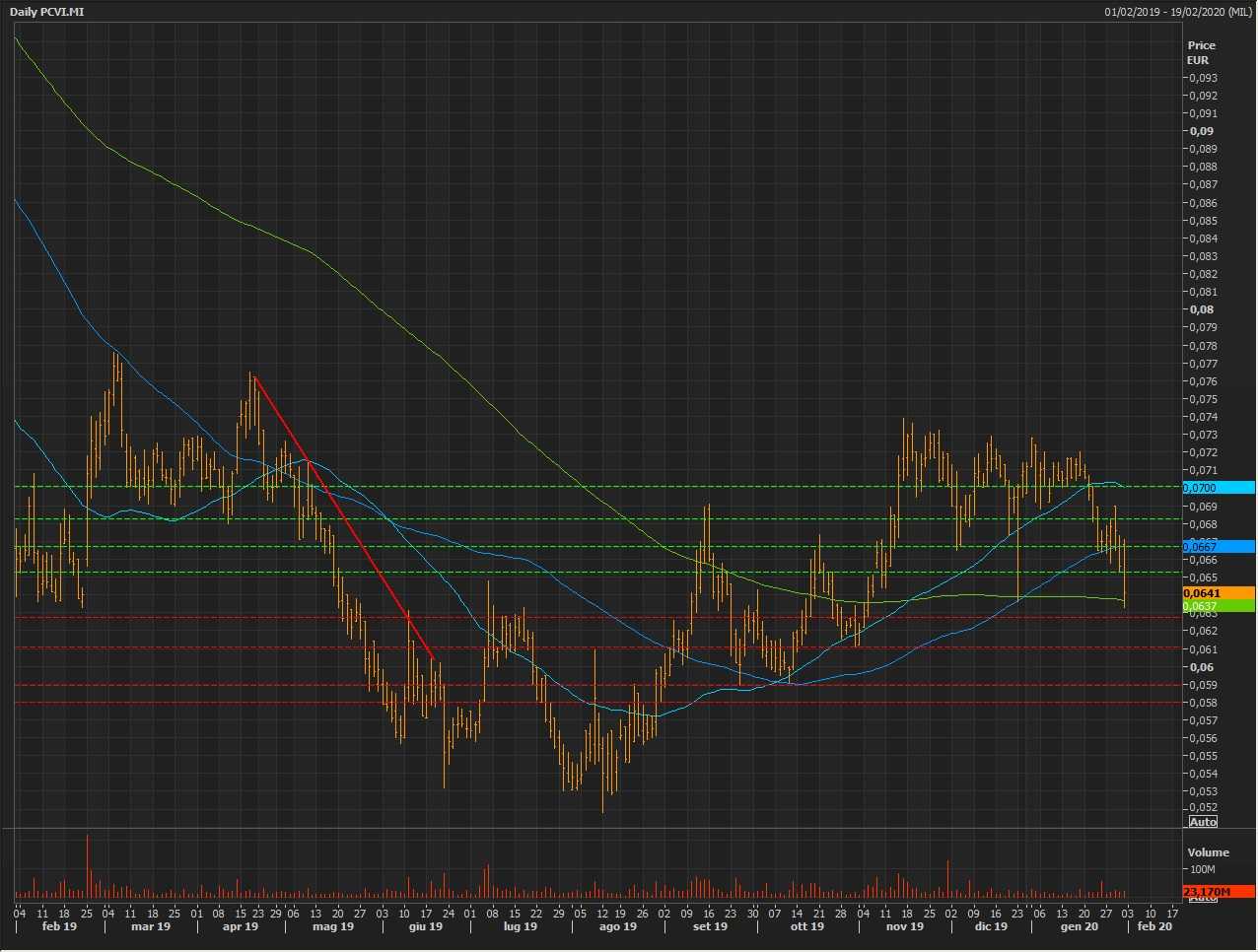Click the Daily PCVI.MI chart title
This screenshot has height=952, width=1258.
46,12
